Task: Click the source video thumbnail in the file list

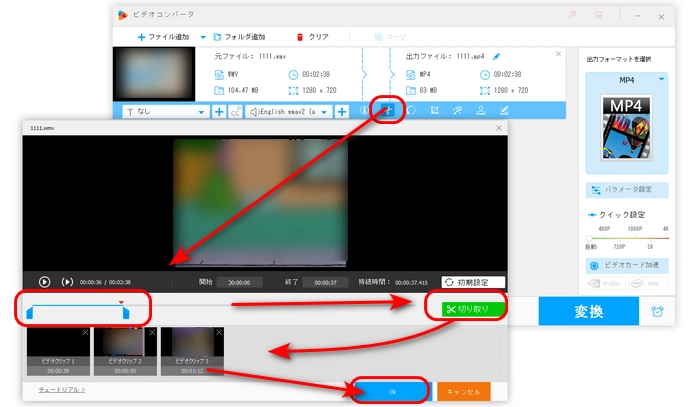Action: [x=154, y=74]
